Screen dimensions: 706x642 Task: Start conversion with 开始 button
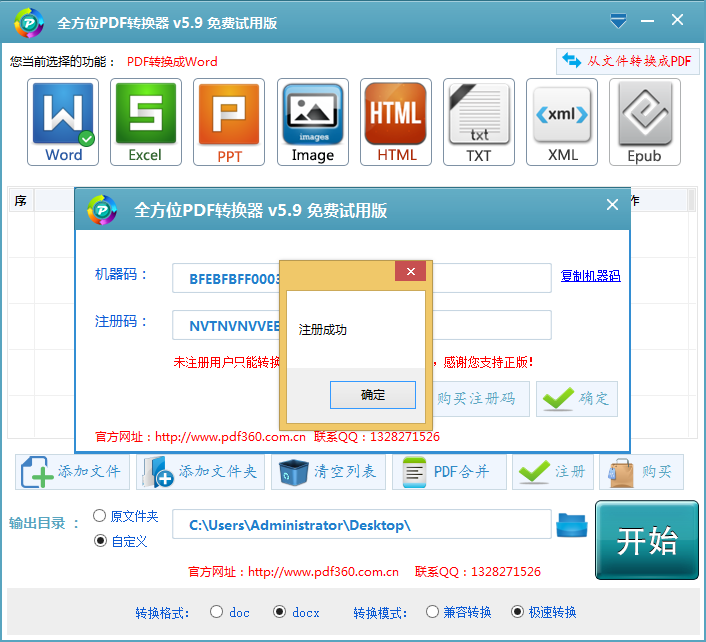pyautogui.click(x=647, y=540)
